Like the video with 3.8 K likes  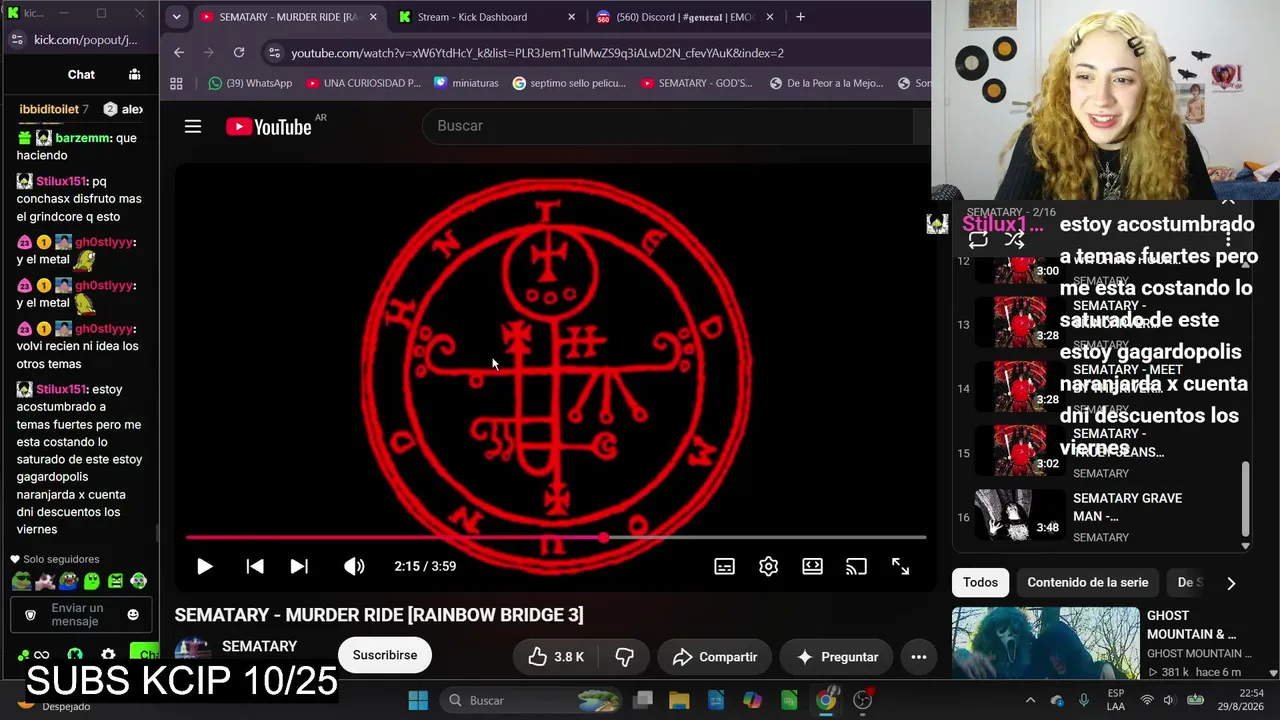click(x=556, y=657)
